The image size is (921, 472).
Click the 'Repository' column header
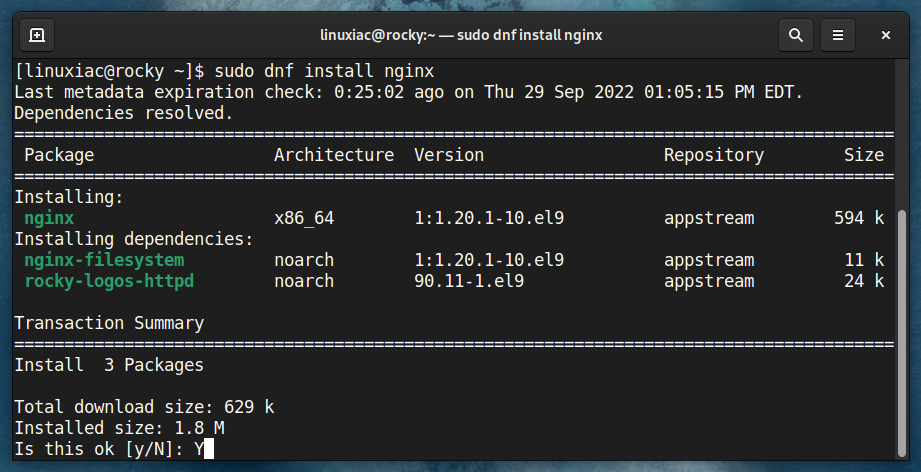[x=714, y=155]
